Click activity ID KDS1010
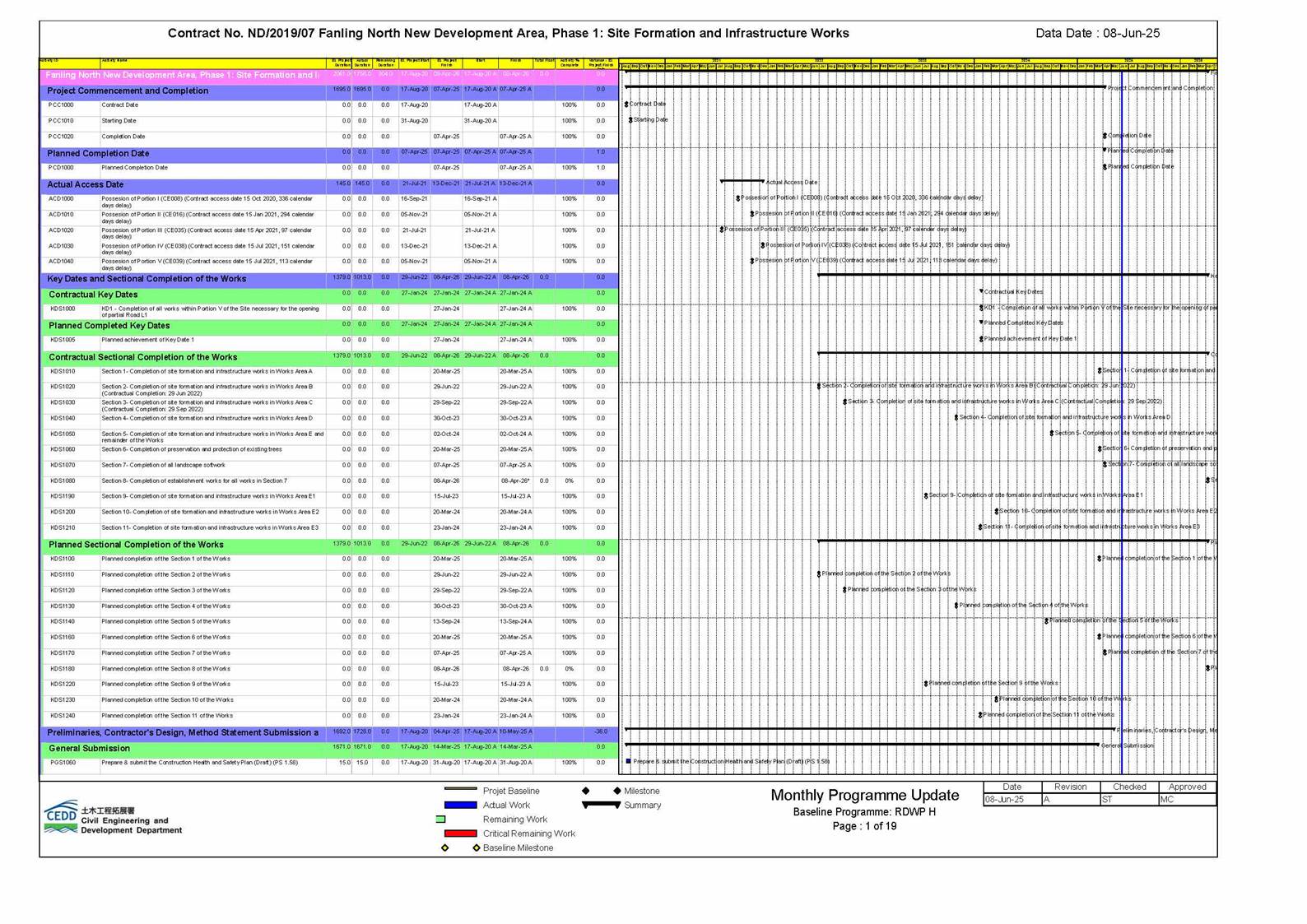 63,372
